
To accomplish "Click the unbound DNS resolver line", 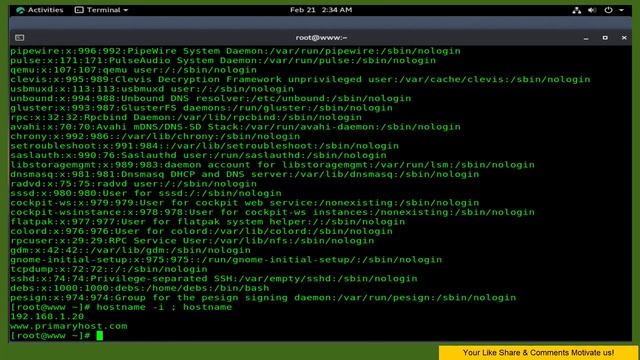I will coord(211,98).
